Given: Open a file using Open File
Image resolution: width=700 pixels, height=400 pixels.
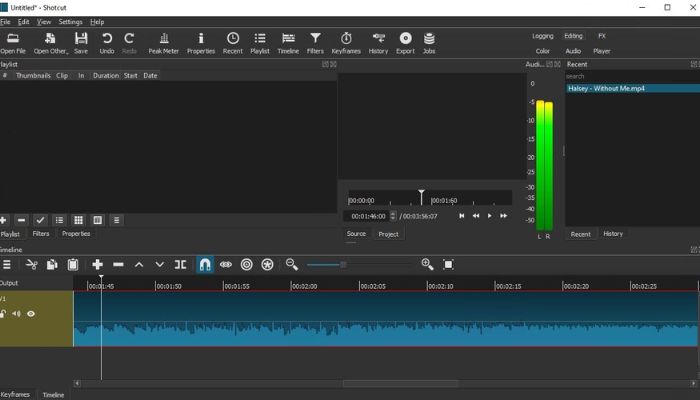Looking at the screenshot, I should coord(13,43).
